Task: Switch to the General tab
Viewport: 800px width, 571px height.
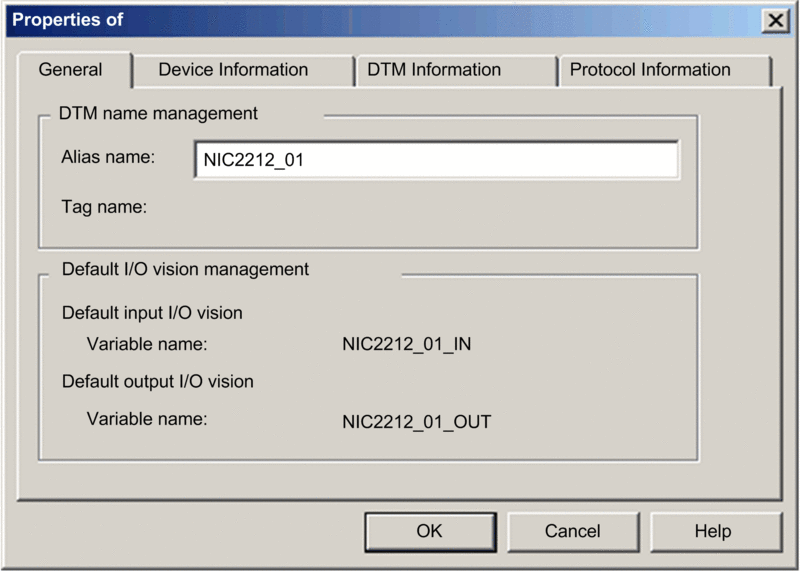Action: [70, 70]
